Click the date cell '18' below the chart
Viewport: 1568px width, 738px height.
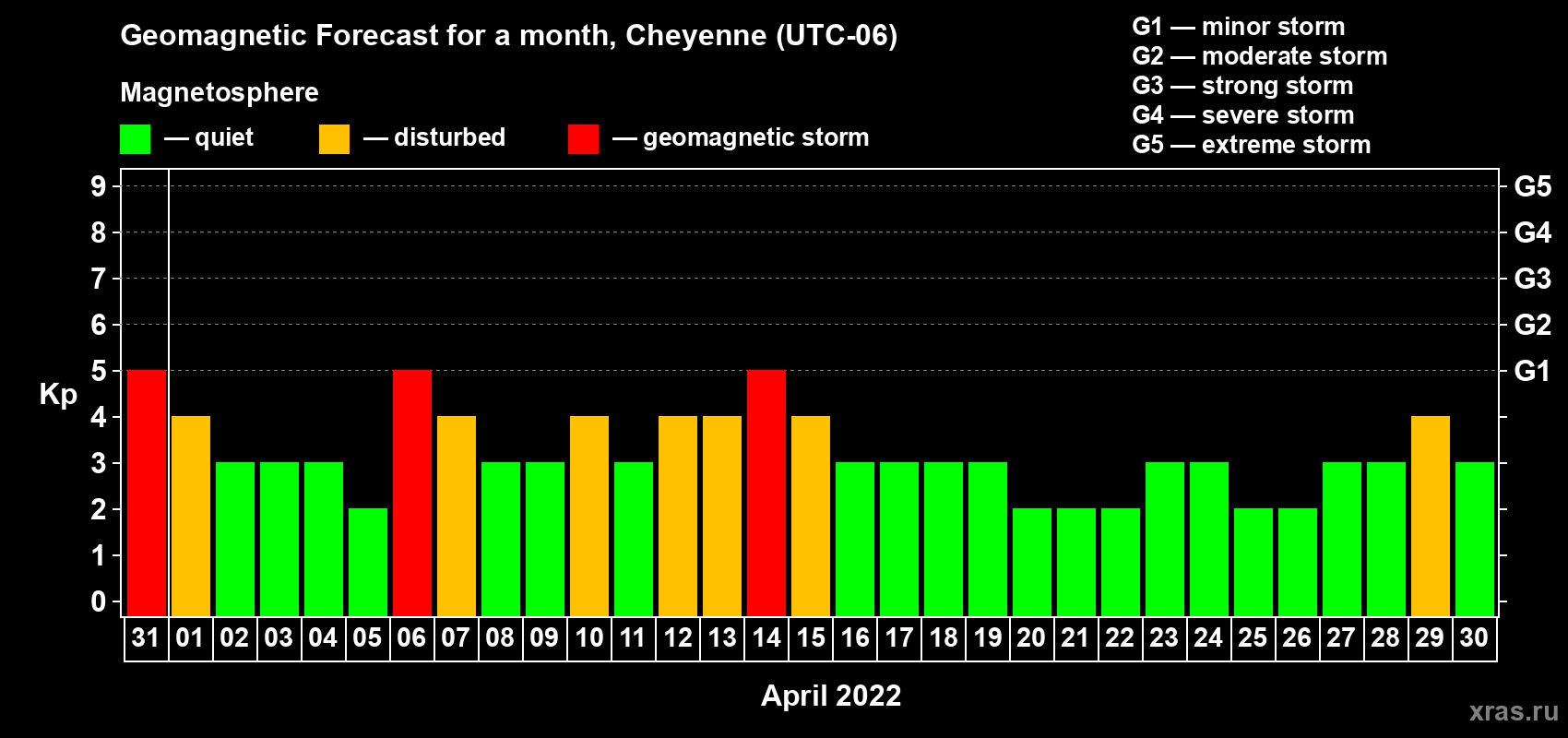(x=943, y=638)
